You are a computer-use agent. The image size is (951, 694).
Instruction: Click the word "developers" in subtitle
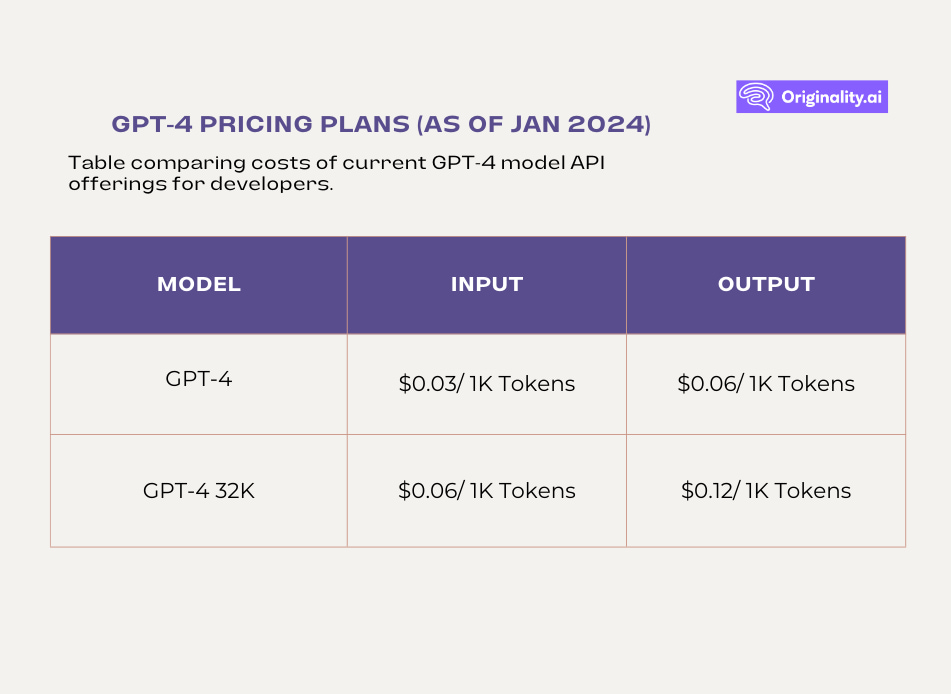(272, 184)
